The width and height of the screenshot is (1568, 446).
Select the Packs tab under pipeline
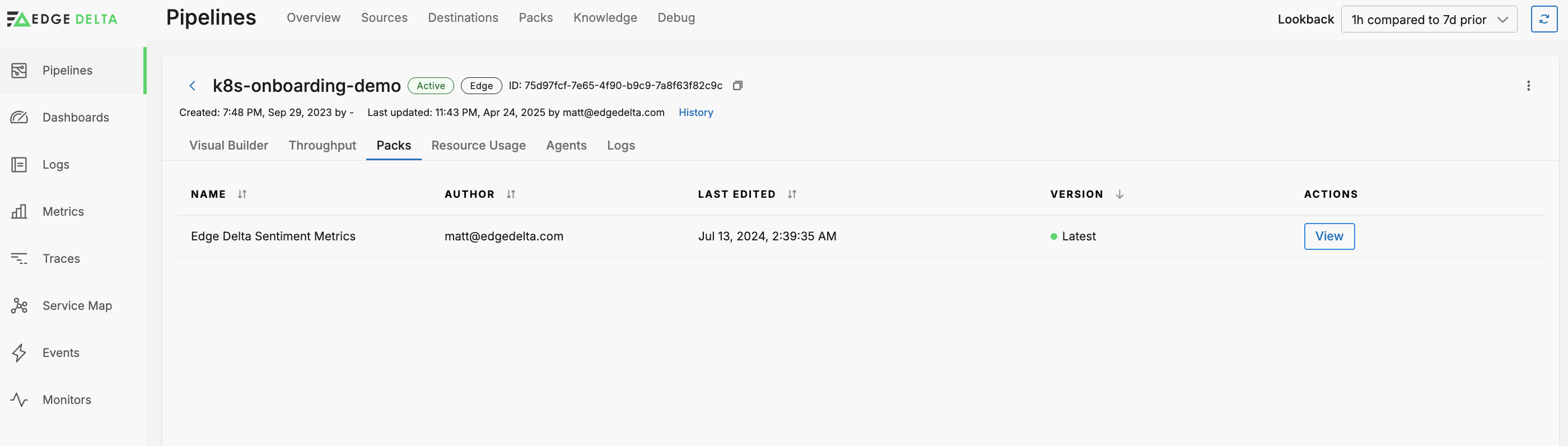click(393, 146)
